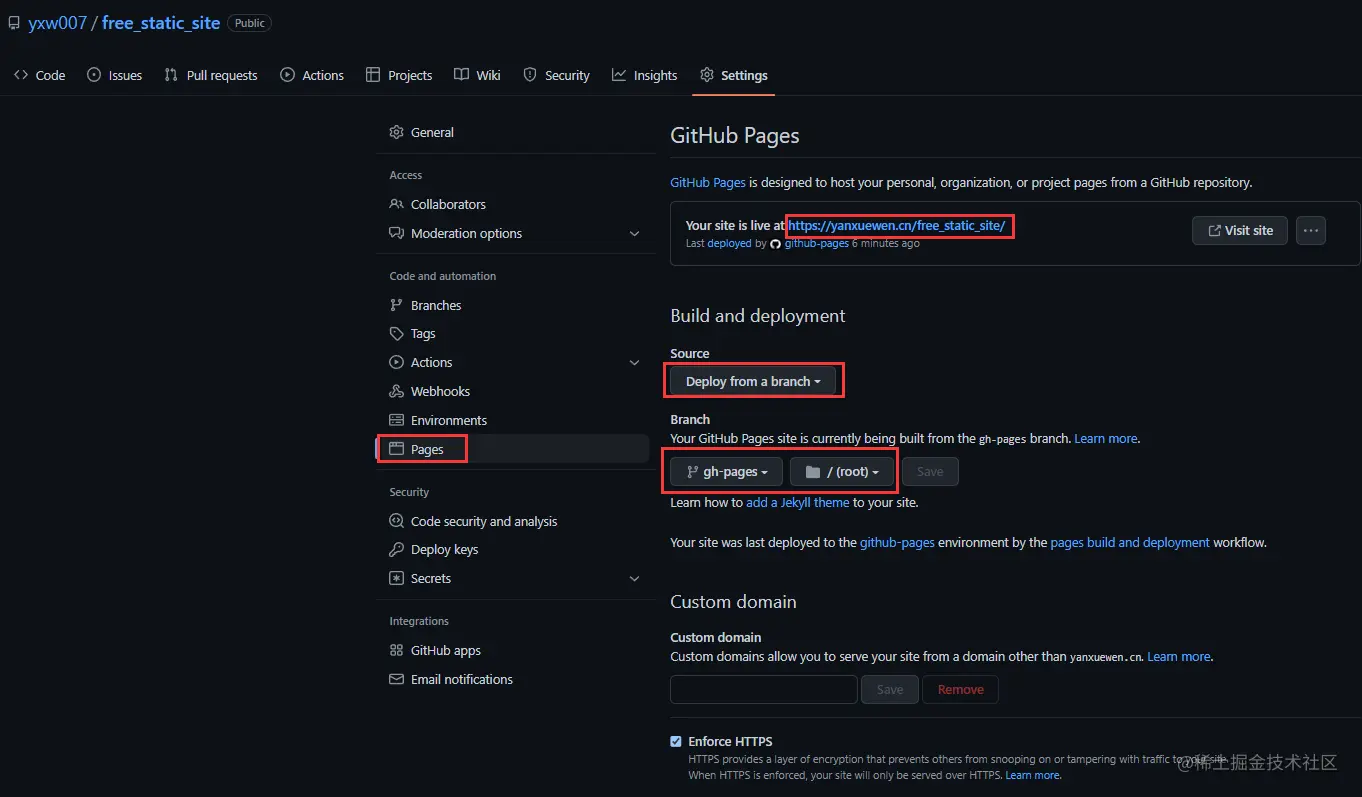The width and height of the screenshot is (1362, 797).
Task: Uncheck the Enforce HTTPS checkbox
Action: tap(676, 741)
